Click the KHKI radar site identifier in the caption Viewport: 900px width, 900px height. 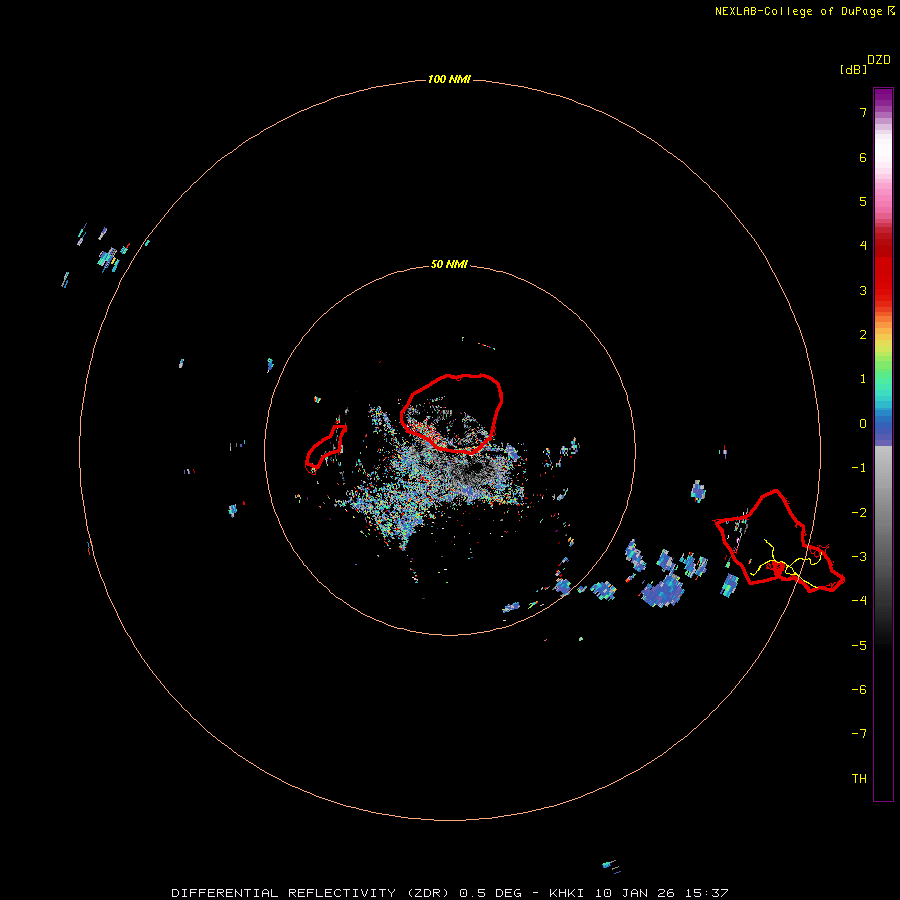[566, 893]
